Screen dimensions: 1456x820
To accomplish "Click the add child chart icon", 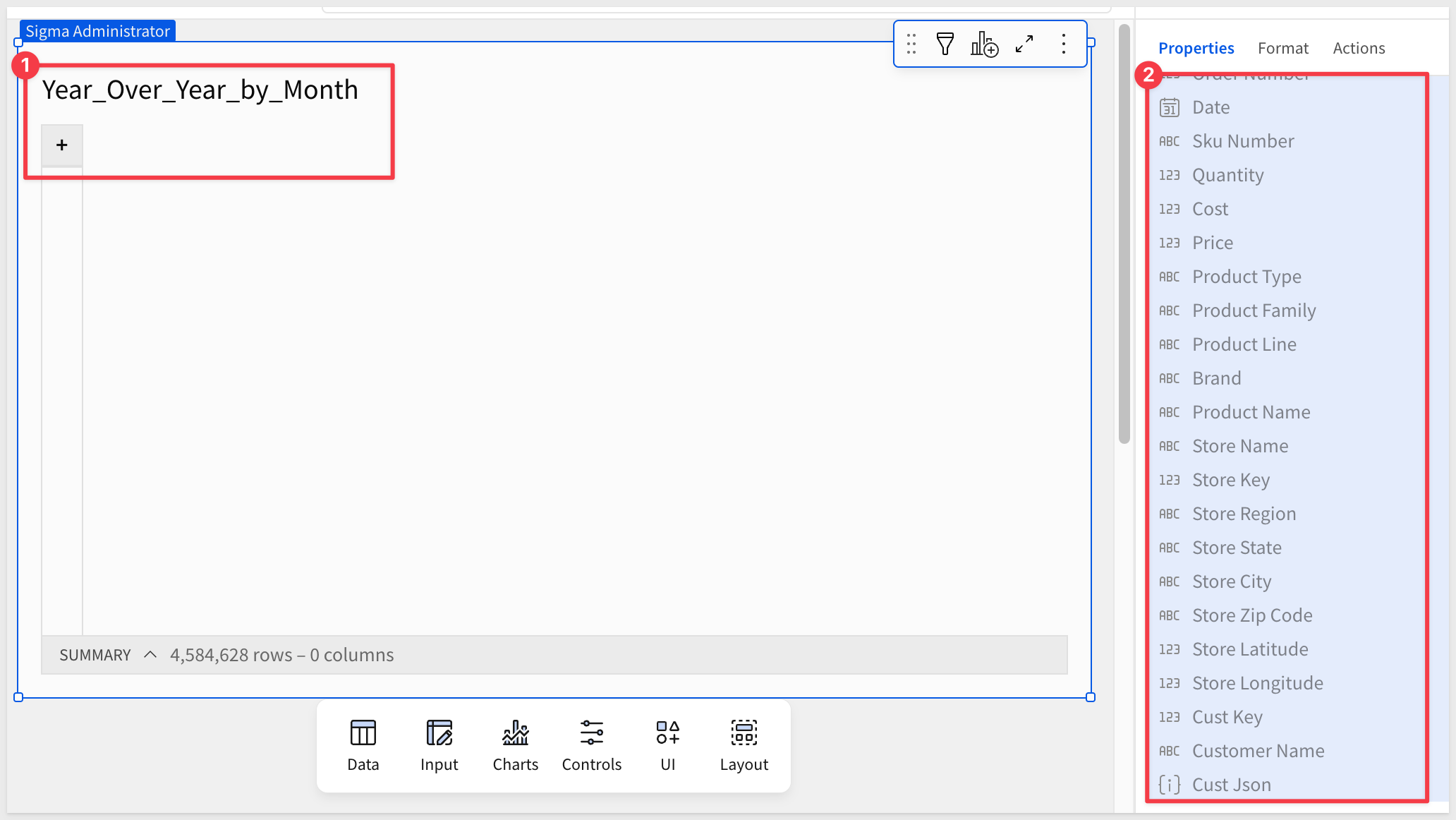I will click(x=984, y=44).
